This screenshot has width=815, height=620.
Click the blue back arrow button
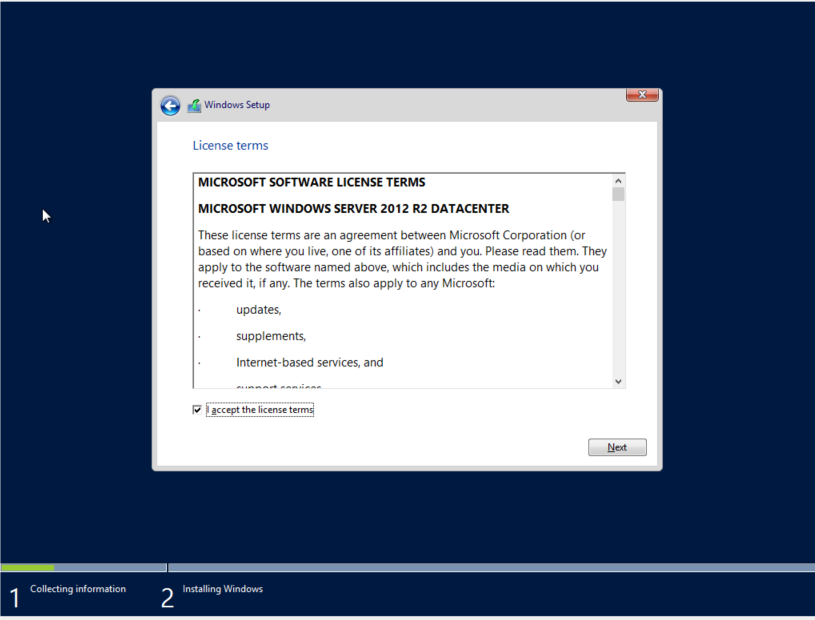click(x=170, y=106)
